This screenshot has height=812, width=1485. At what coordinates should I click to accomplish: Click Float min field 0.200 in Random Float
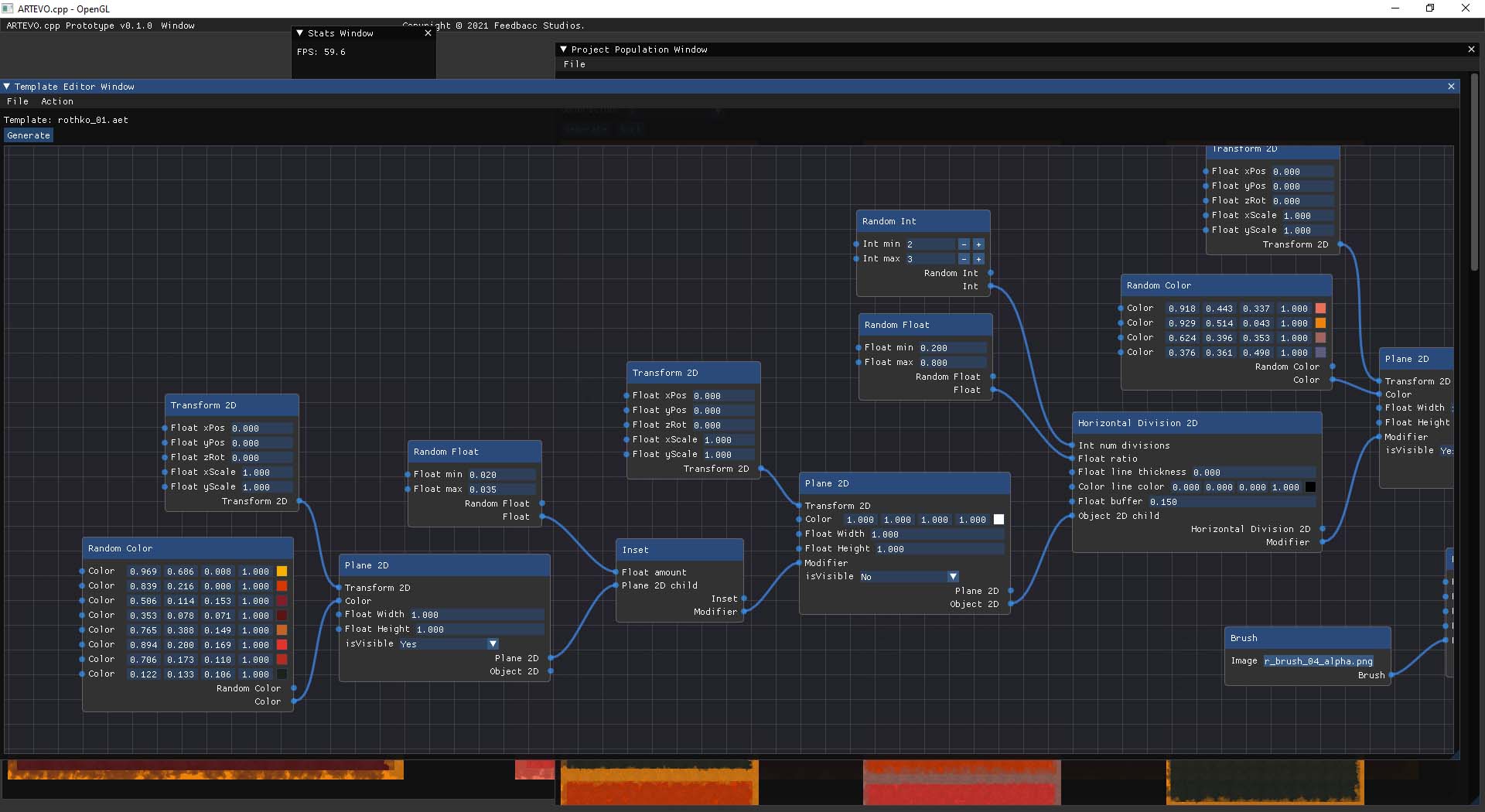(x=951, y=348)
